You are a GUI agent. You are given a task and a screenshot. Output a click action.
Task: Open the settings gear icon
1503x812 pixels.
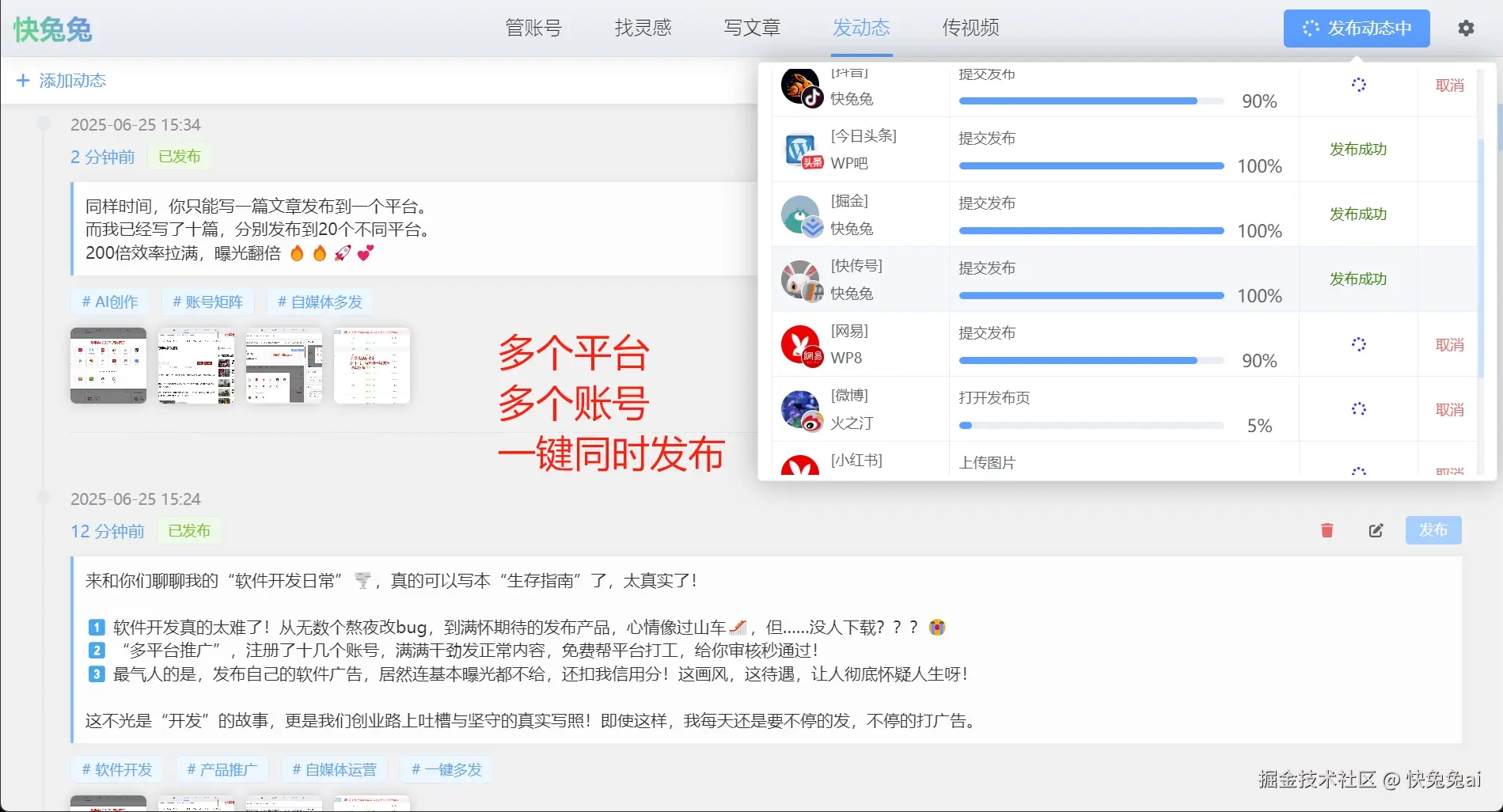(1466, 28)
